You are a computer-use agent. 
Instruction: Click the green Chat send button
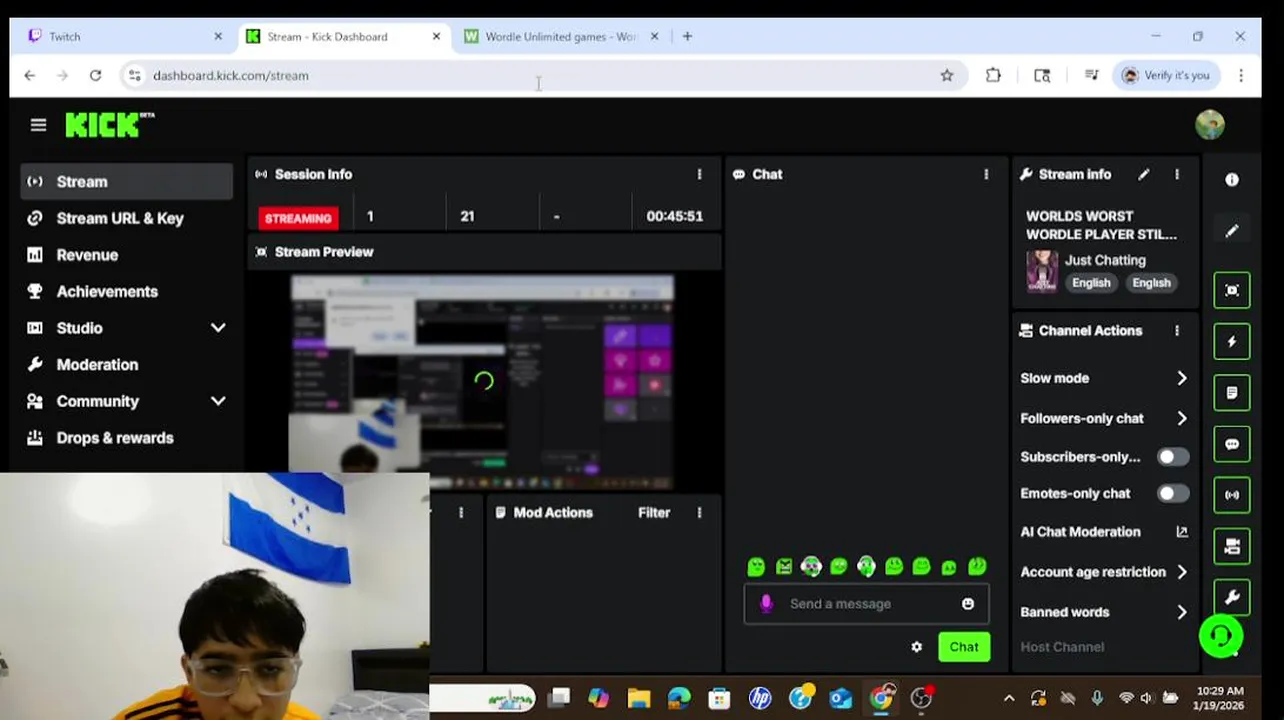coord(964,647)
